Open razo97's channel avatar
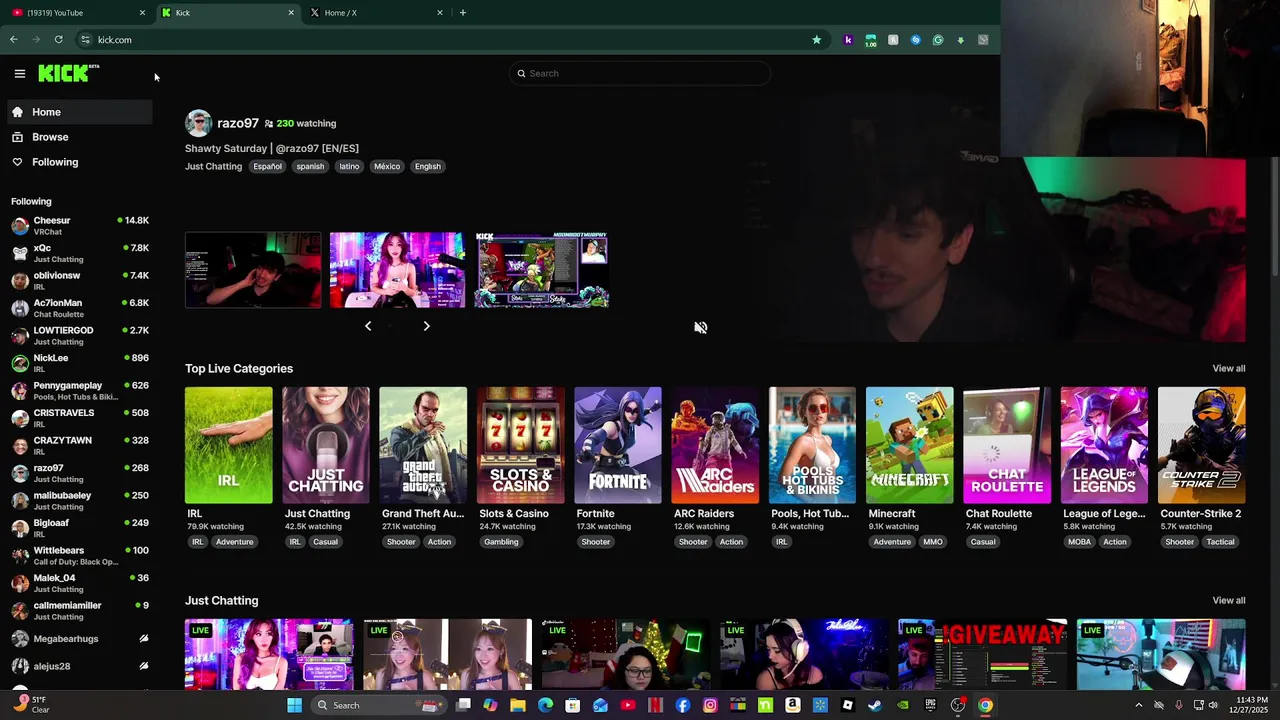This screenshot has height=720, width=1280. (198, 123)
